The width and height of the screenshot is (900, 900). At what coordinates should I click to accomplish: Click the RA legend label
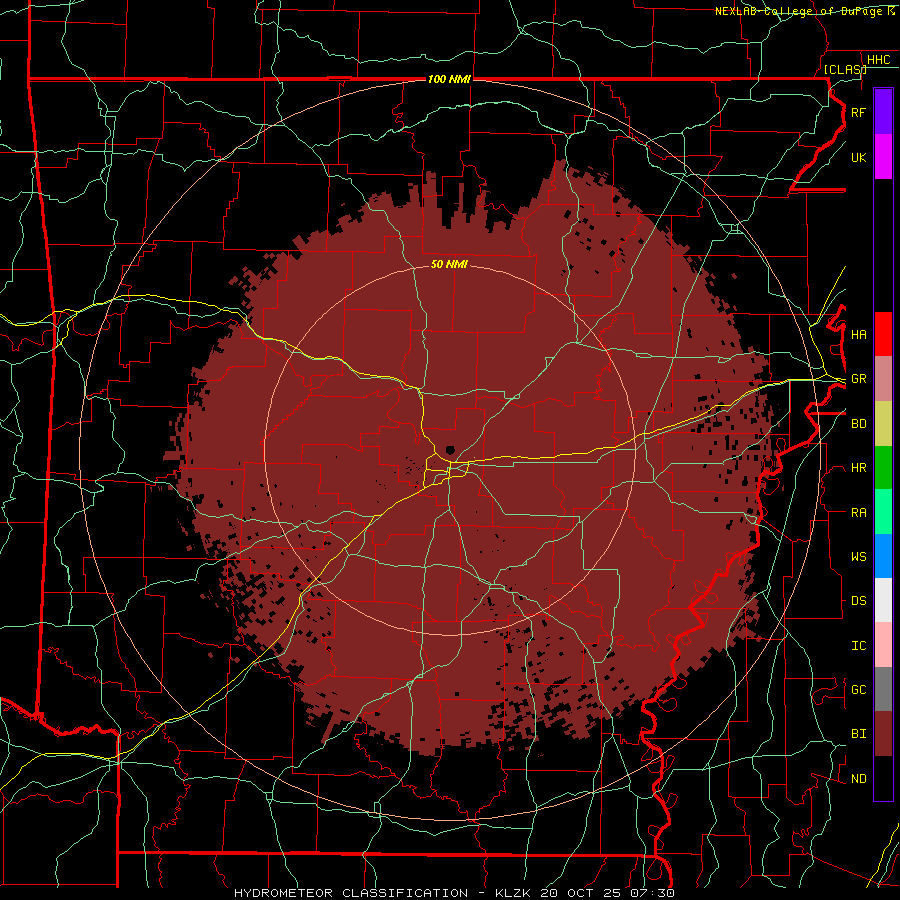point(858,512)
